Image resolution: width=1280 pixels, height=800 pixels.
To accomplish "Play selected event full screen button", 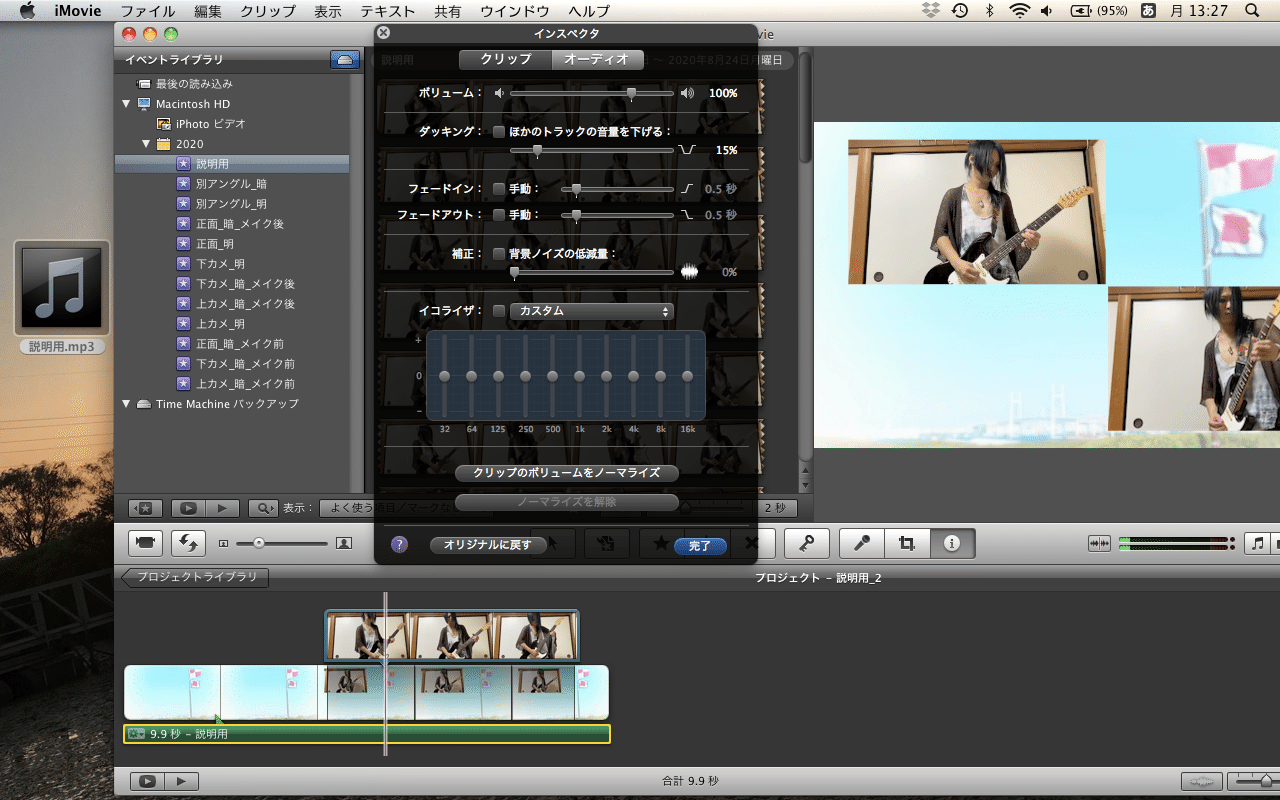I will pyautogui.click(x=188, y=508).
